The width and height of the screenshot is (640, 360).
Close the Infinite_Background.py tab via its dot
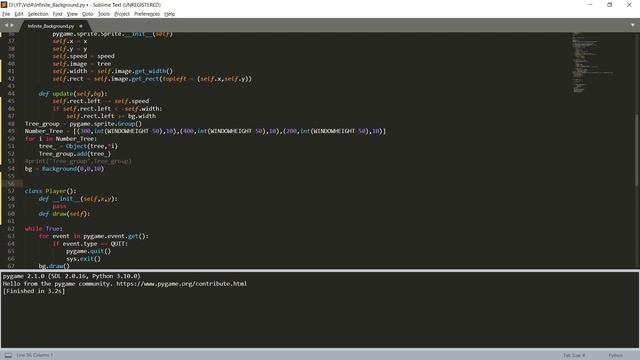pos(80,26)
